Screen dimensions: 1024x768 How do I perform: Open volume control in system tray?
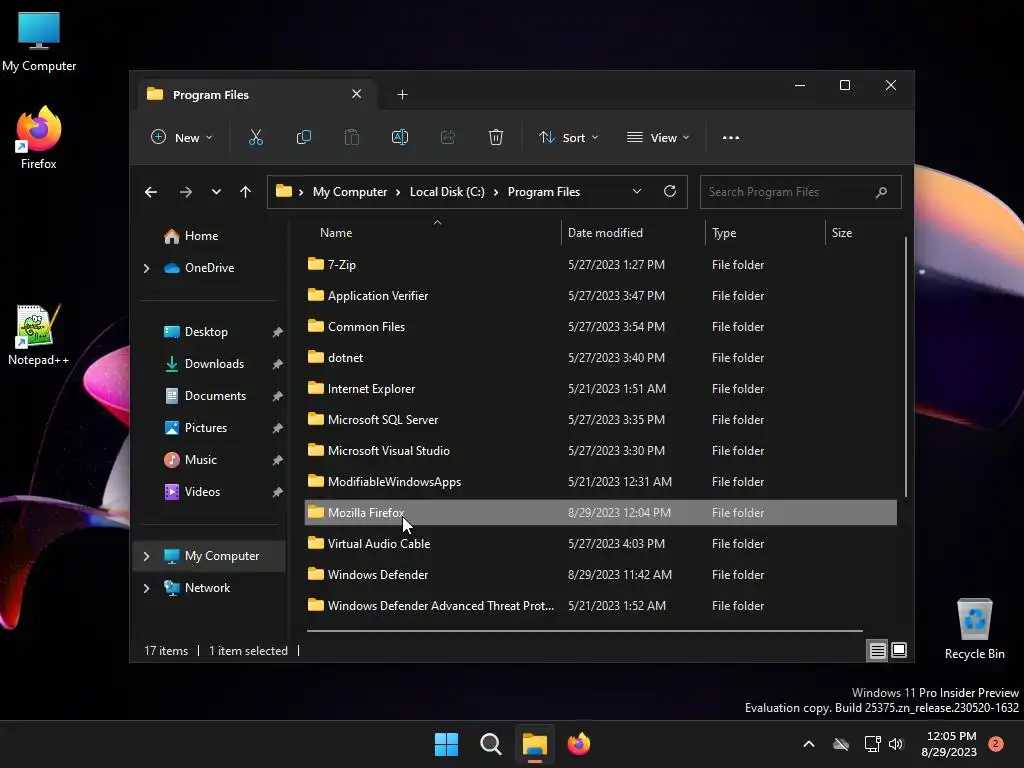click(x=896, y=744)
